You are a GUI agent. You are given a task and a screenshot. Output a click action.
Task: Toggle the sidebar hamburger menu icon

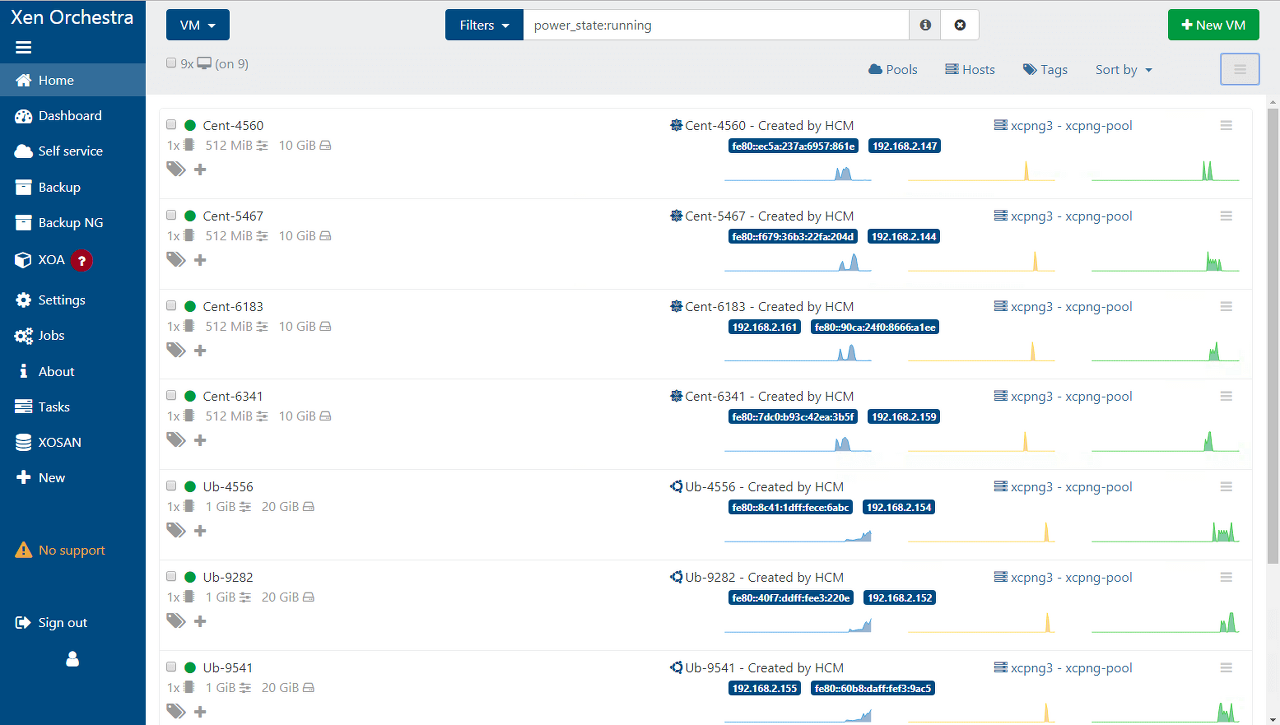(x=24, y=47)
